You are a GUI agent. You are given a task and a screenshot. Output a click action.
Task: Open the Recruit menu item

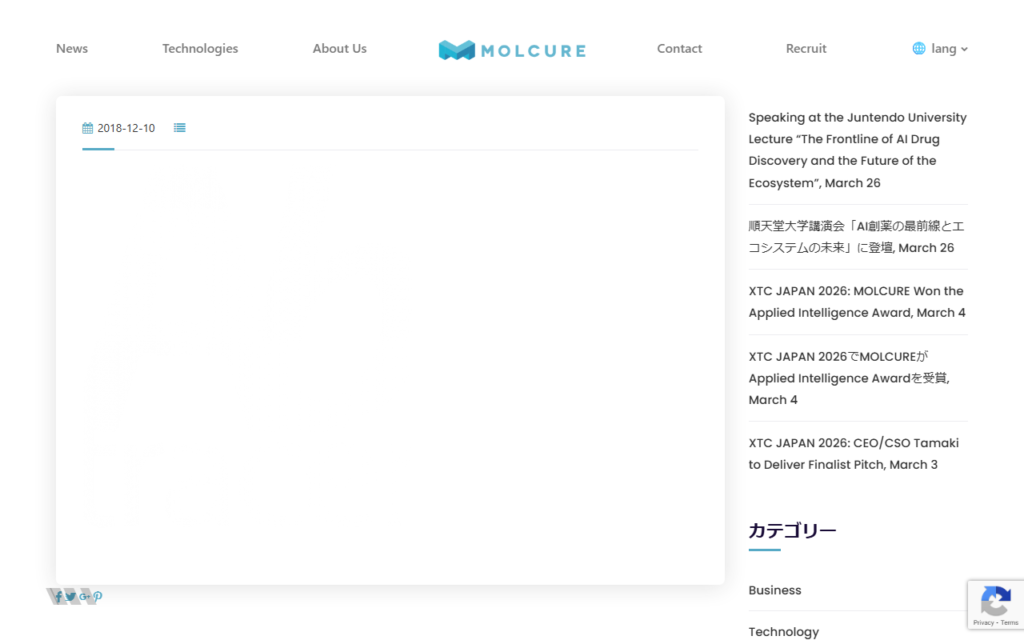tap(806, 48)
